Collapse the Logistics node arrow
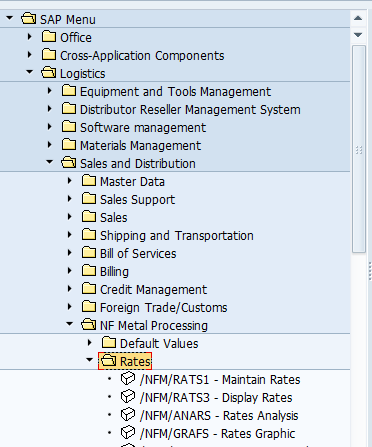Viewport: 372px width, 447px height. click(x=29, y=71)
